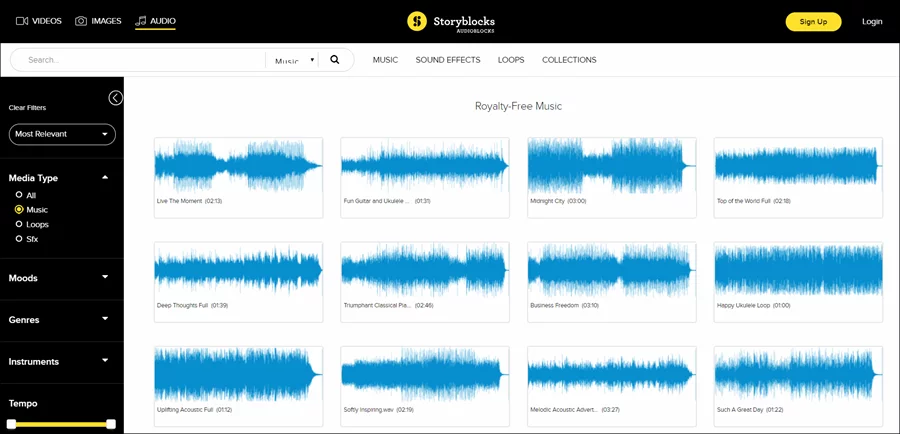900x434 pixels.
Task: Click the Login link
Action: pyautogui.click(x=872, y=21)
